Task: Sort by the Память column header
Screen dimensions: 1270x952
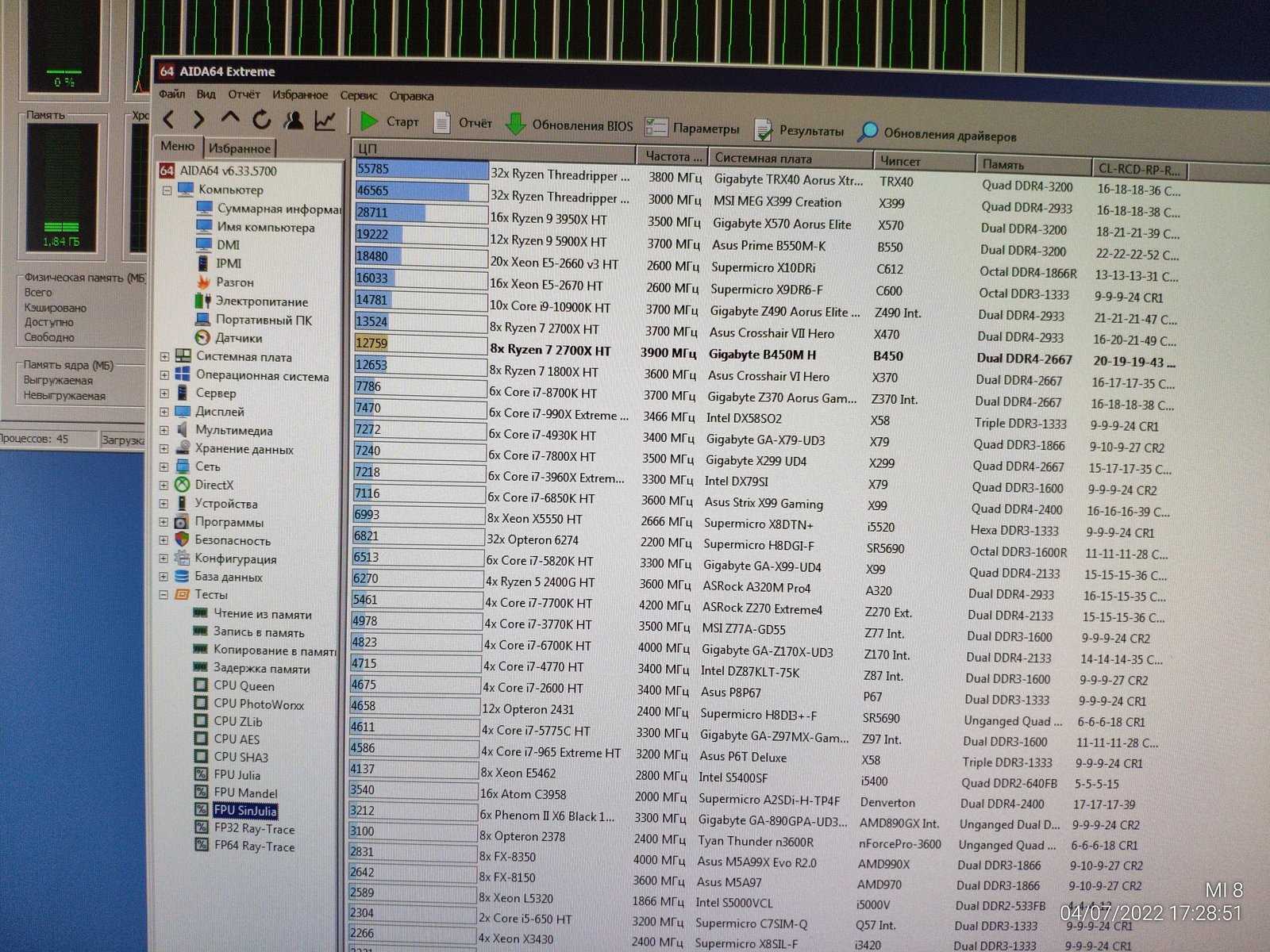Action: 1033,164
